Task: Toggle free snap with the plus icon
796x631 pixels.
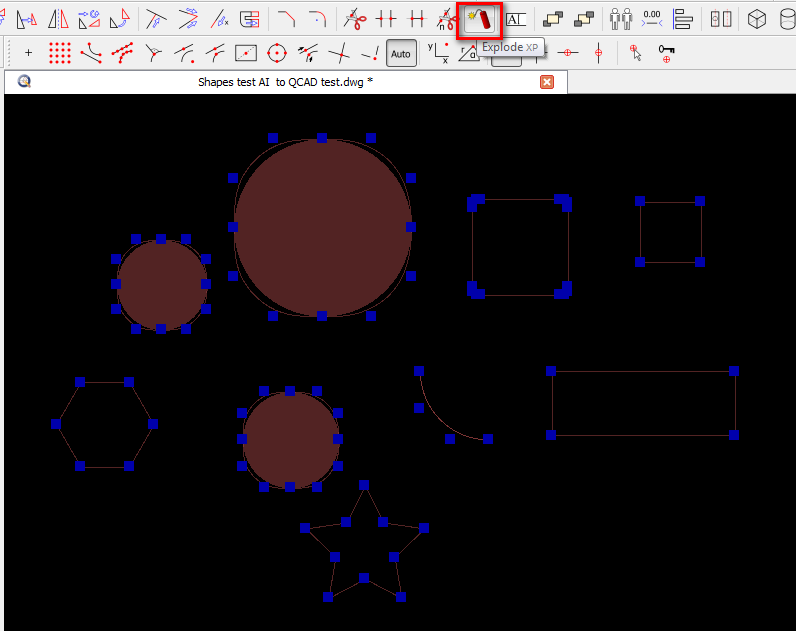Action: coord(28,53)
